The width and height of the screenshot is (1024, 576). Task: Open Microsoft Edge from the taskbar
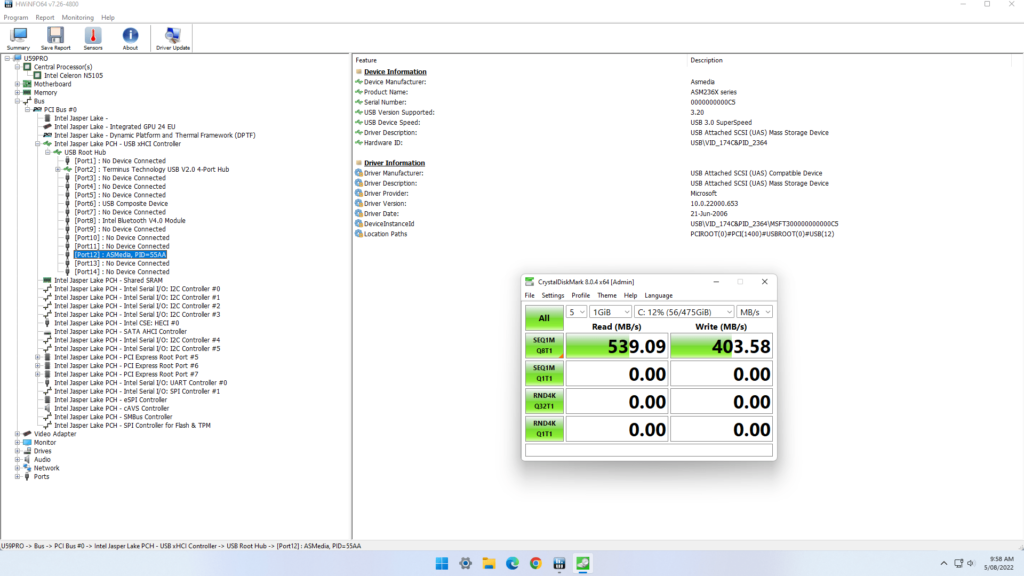point(512,564)
